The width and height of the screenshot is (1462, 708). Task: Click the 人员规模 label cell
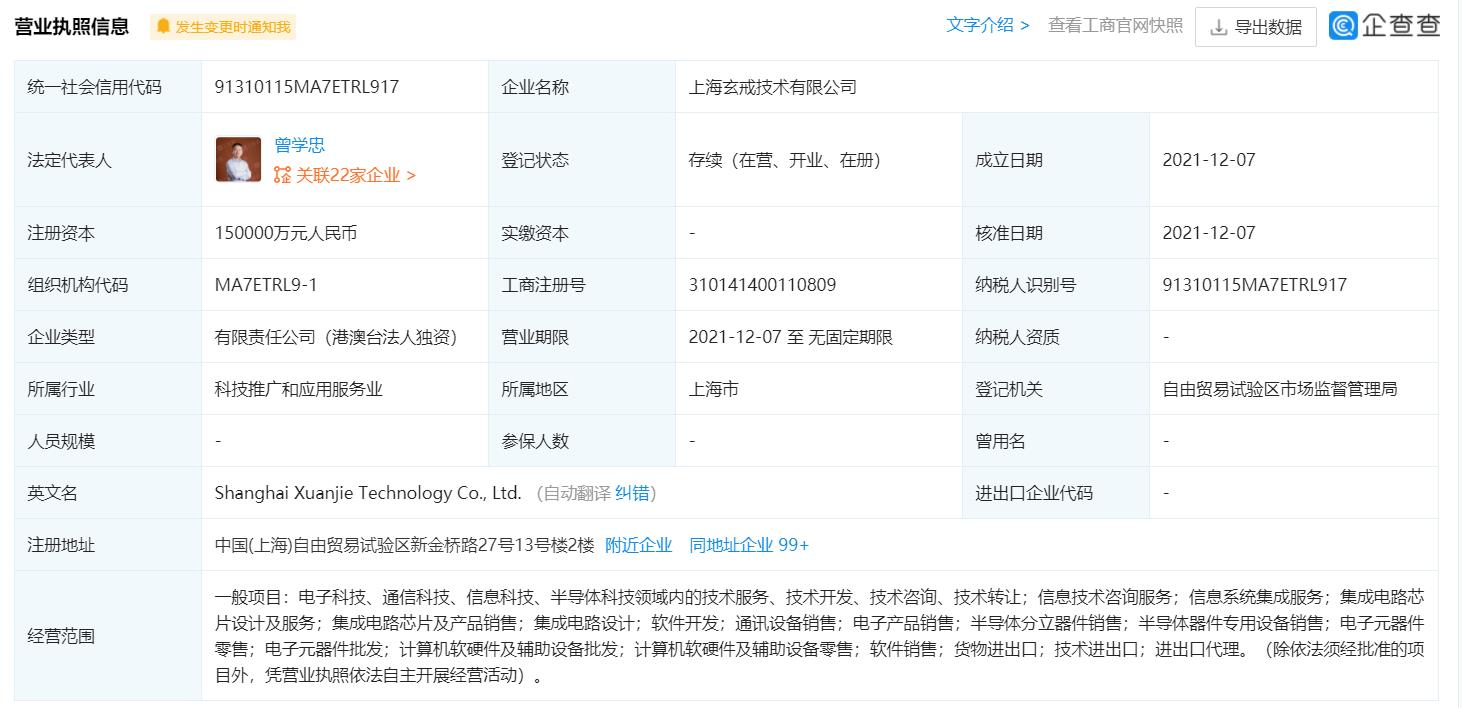[x=108, y=441]
